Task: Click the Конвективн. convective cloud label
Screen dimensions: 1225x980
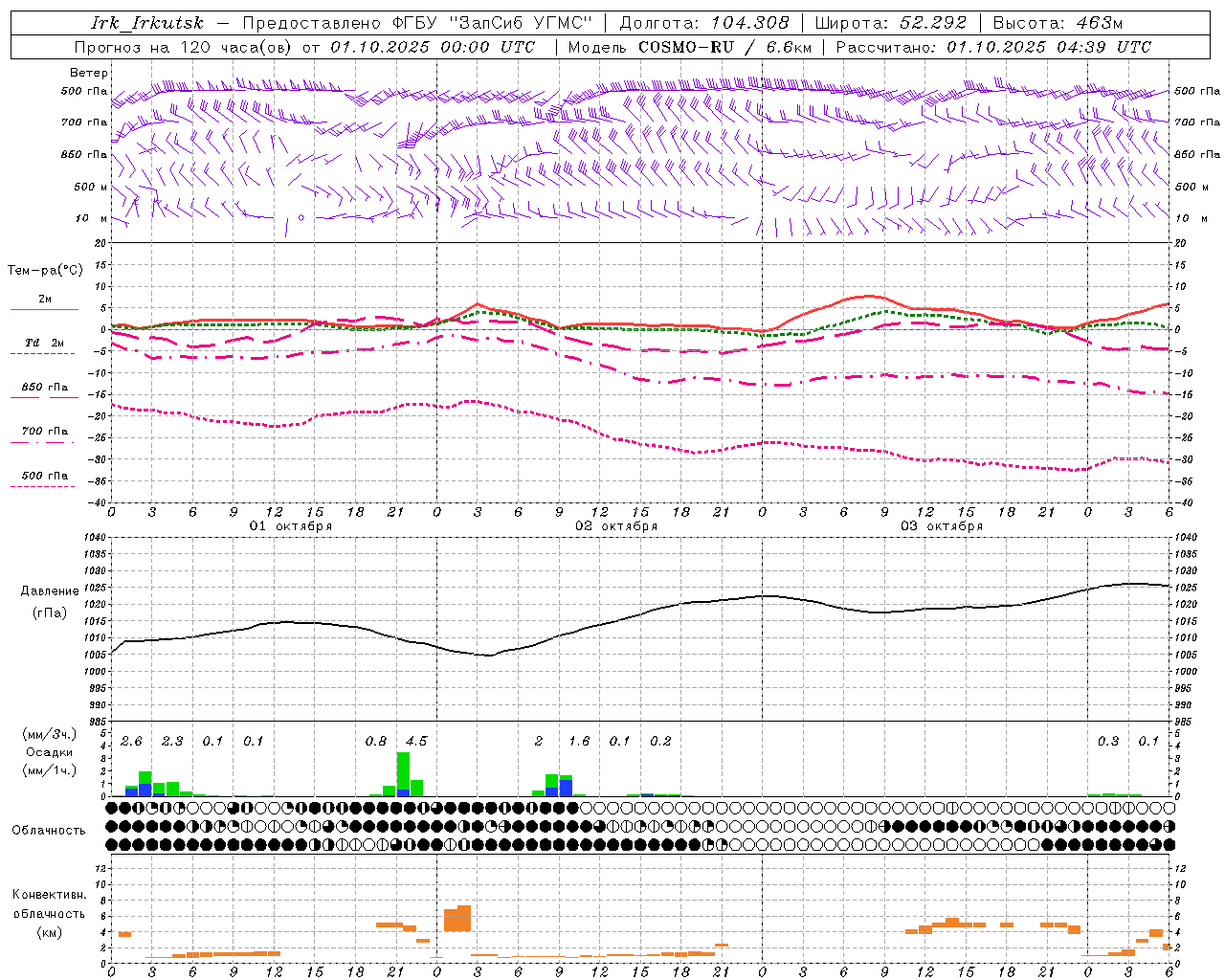Action: point(50,895)
